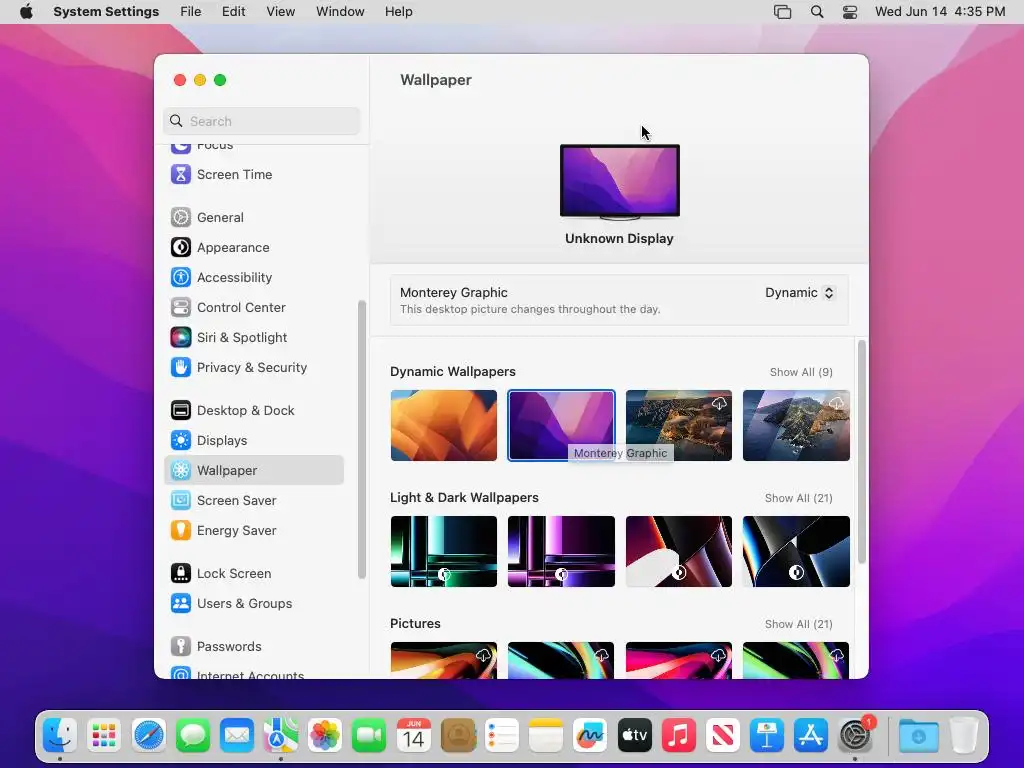Go to Control Center settings
The height and width of the screenshot is (768, 1024).
(253, 308)
